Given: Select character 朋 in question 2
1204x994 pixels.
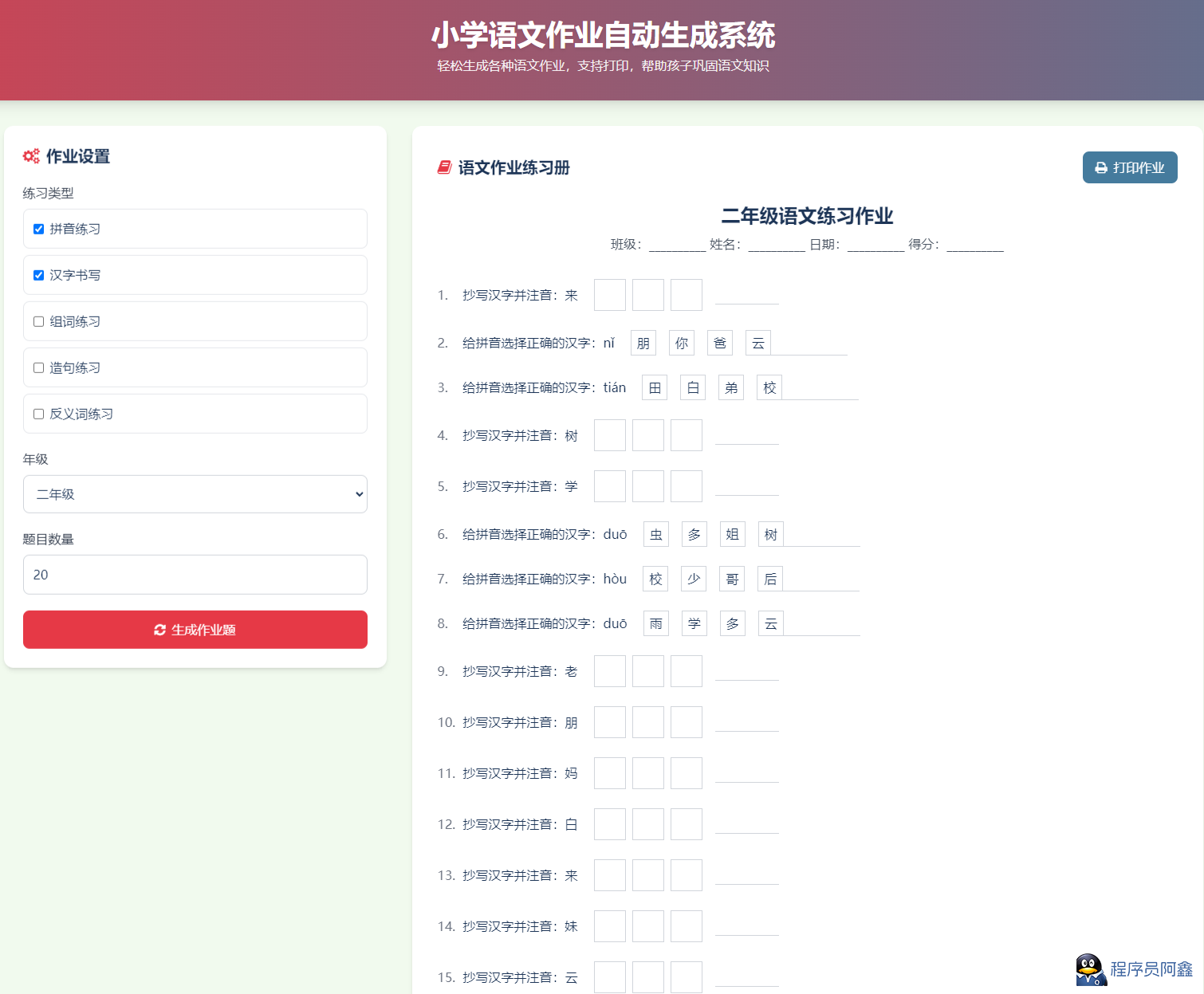Looking at the screenshot, I should 643,343.
